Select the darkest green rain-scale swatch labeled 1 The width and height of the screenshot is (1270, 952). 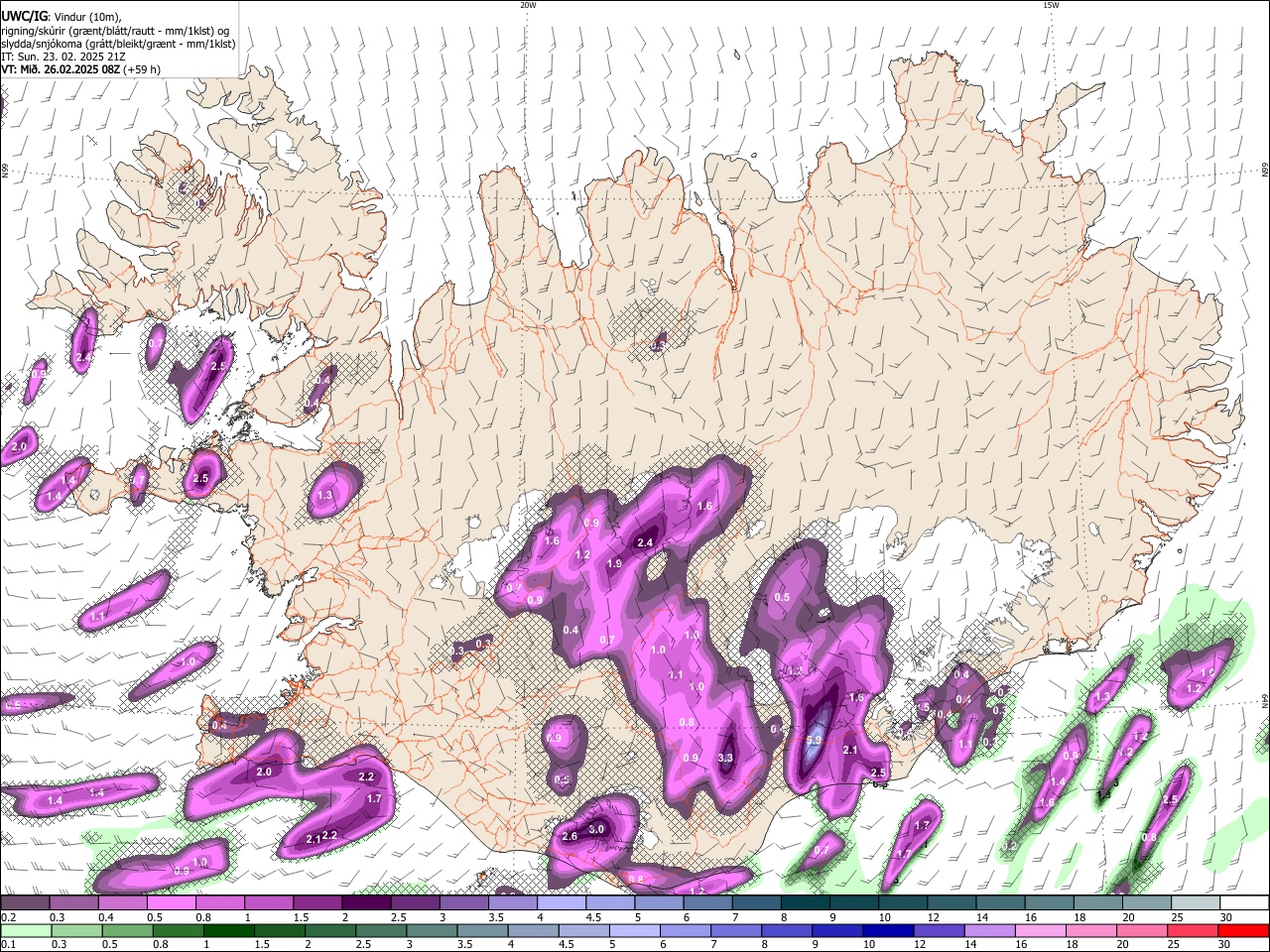point(228,931)
